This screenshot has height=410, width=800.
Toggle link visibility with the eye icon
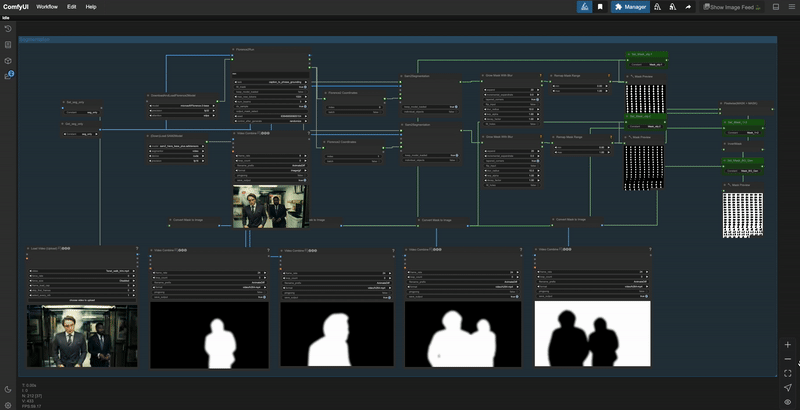click(x=788, y=402)
